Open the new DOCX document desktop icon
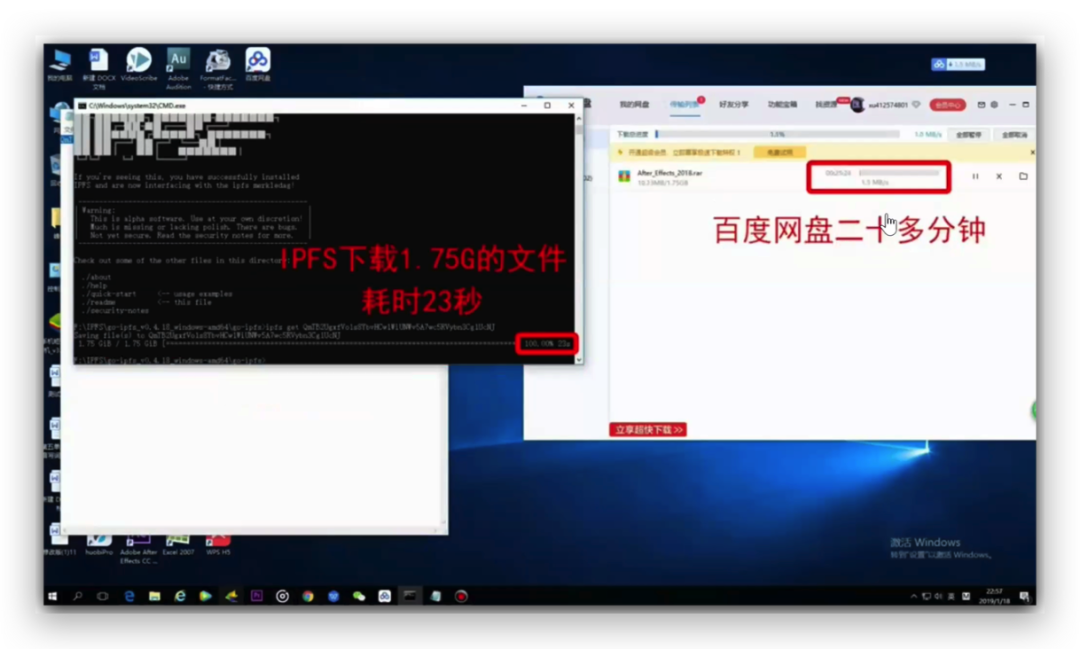1080x649 pixels. point(99,68)
